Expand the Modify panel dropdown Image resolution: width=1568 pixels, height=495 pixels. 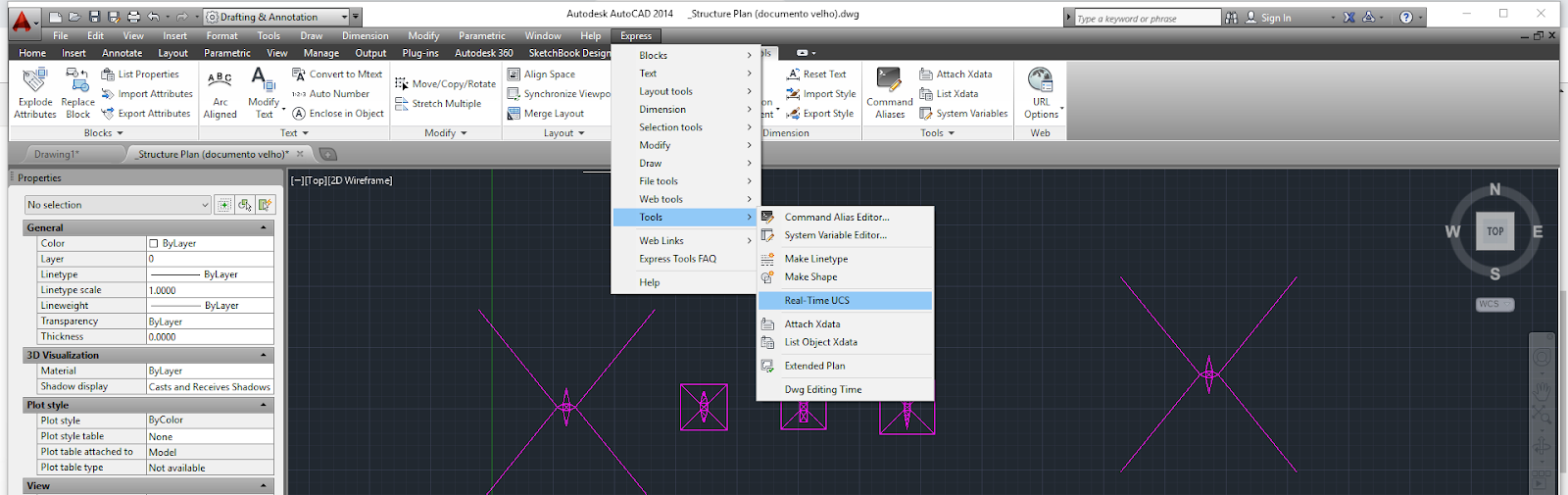pyautogui.click(x=445, y=133)
